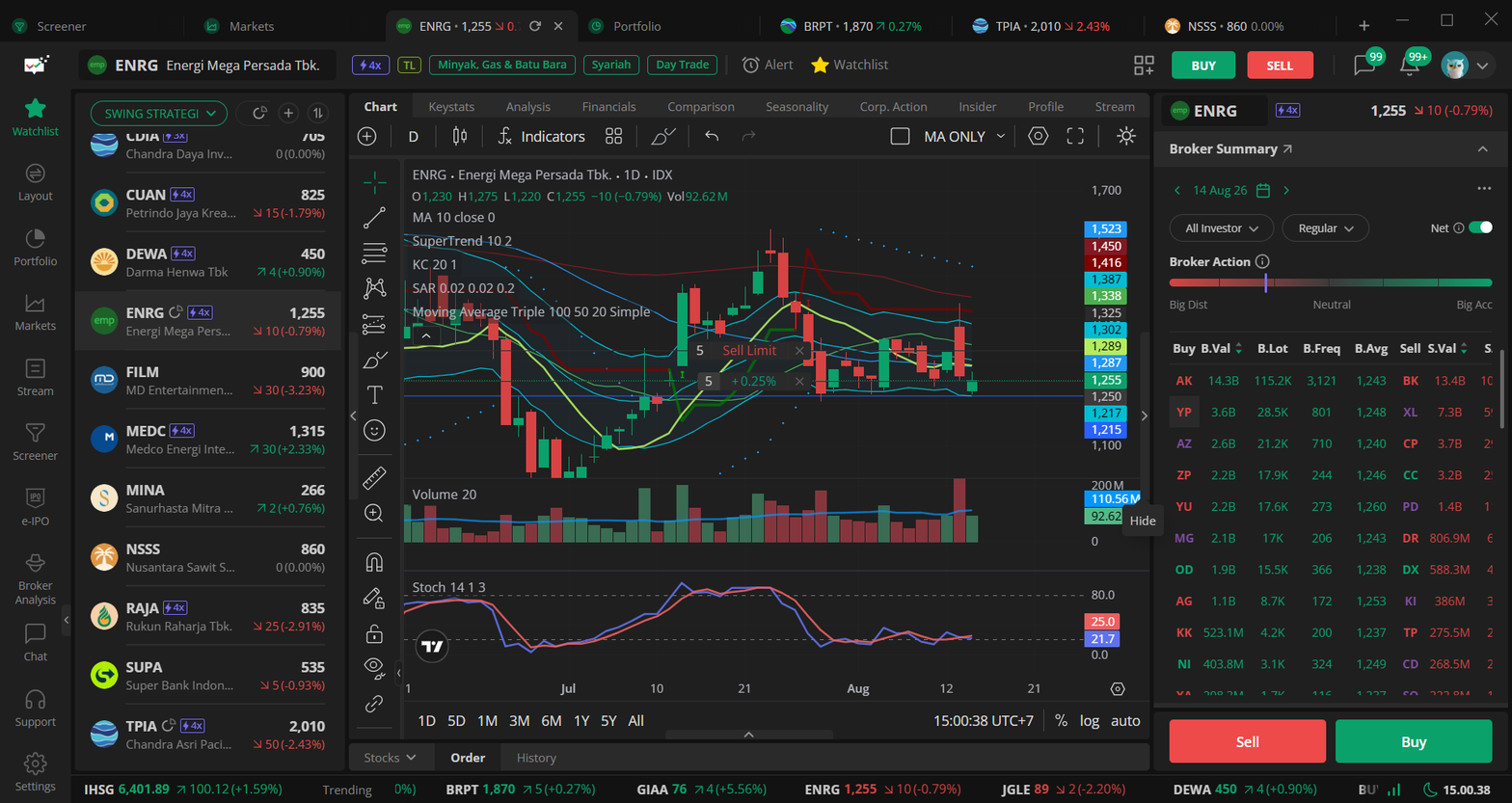Select the ruler measure tool
The image size is (1512, 803).
point(374,477)
